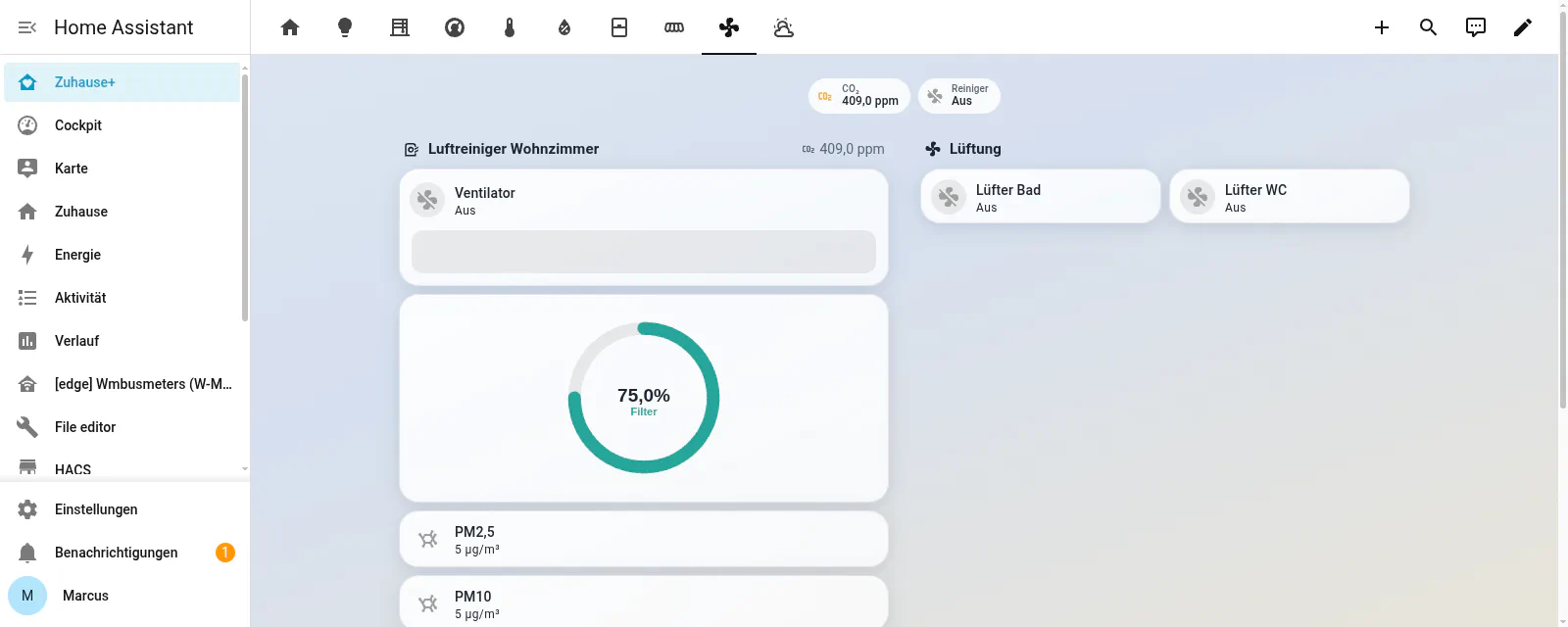Click the Luftreiniger air purifier heading icon
This screenshot has width=1568, height=627.
(412, 149)
